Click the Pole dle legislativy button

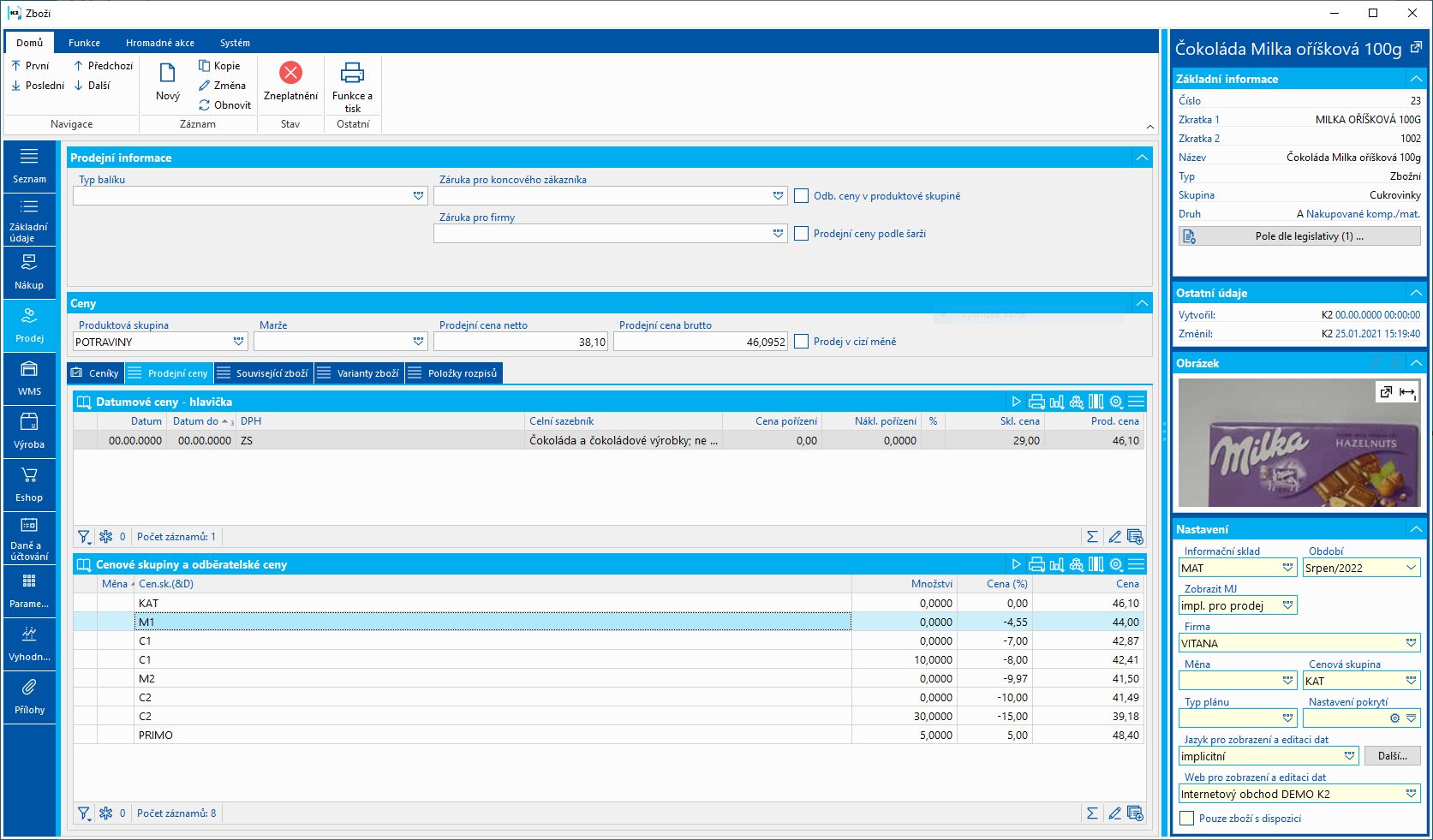click(x=1299, y=236)
